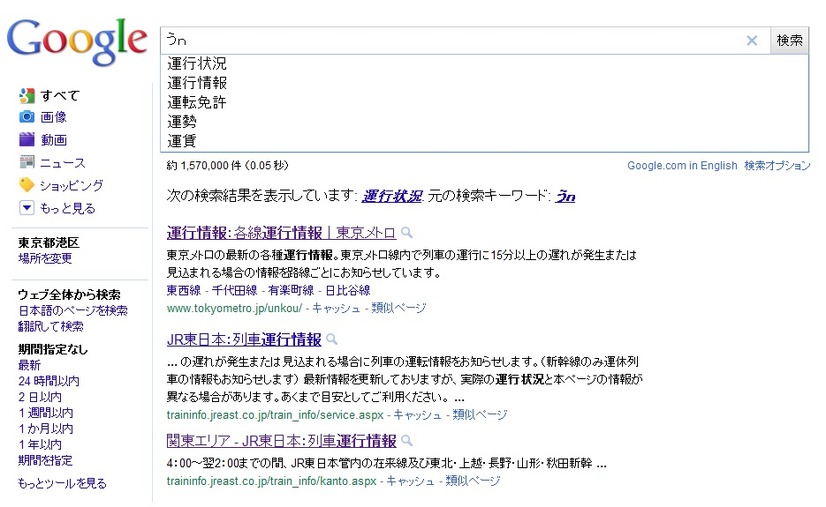This screenshot has width=826, height=507.
Task: Click 類似ページ for tokyometro.jp result
Action: 399,308
